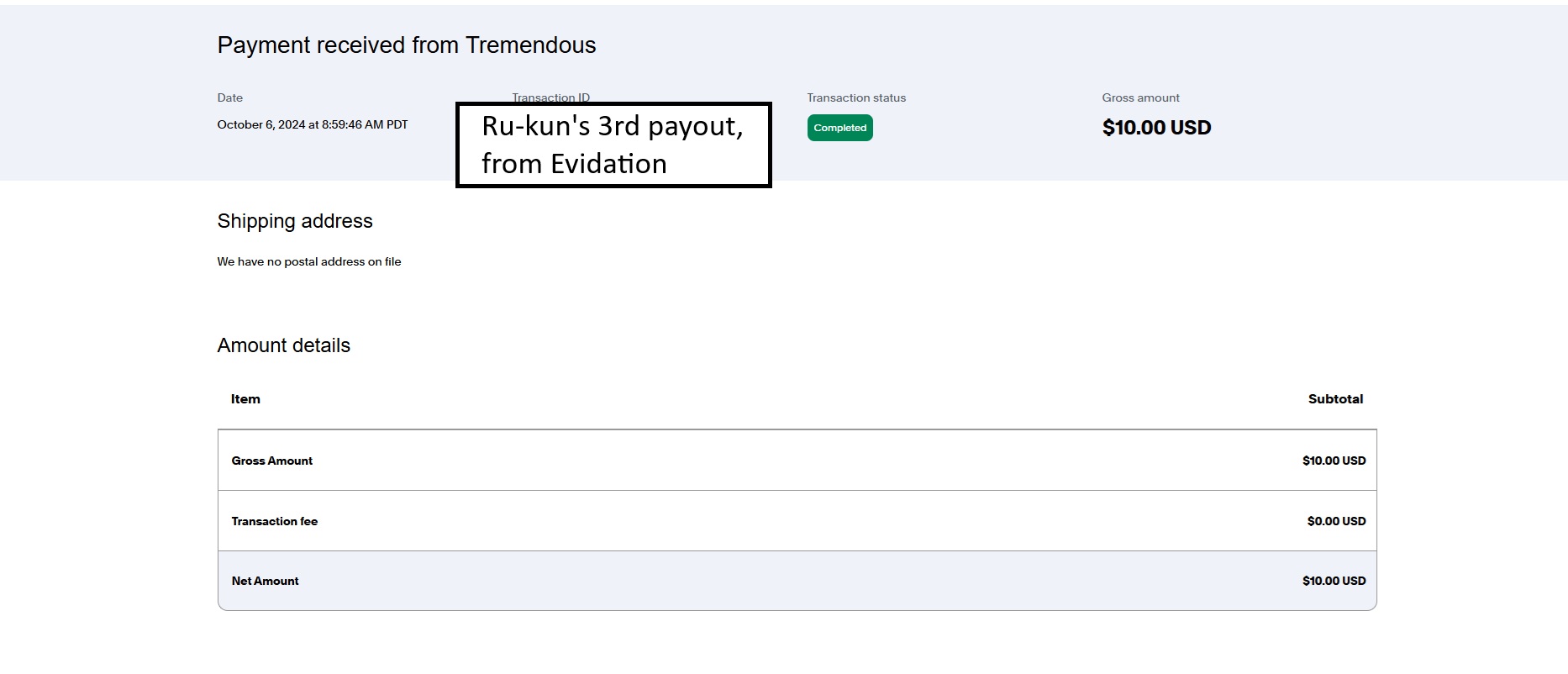This screenshot has height=674, width=1568.
Task: Click the Subtotal column header
Action: pos(1335,399)
